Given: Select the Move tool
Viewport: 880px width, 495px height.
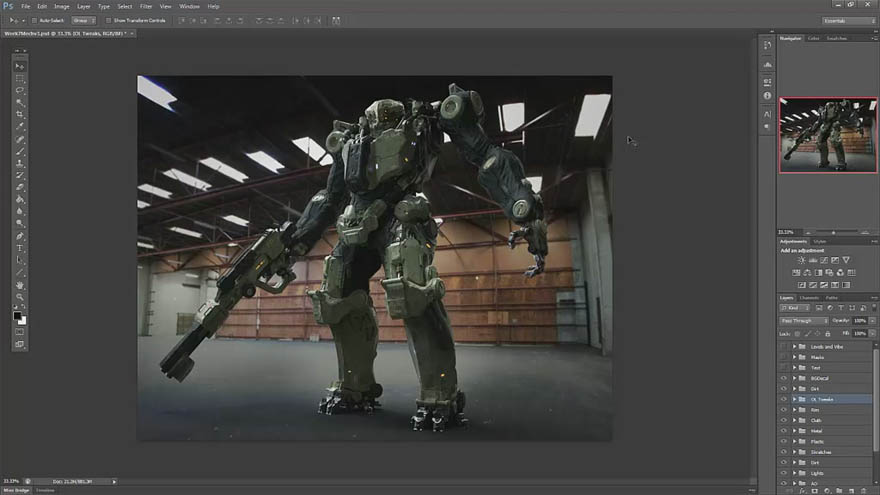Looking at the screenshot, I should pos(20,66).
